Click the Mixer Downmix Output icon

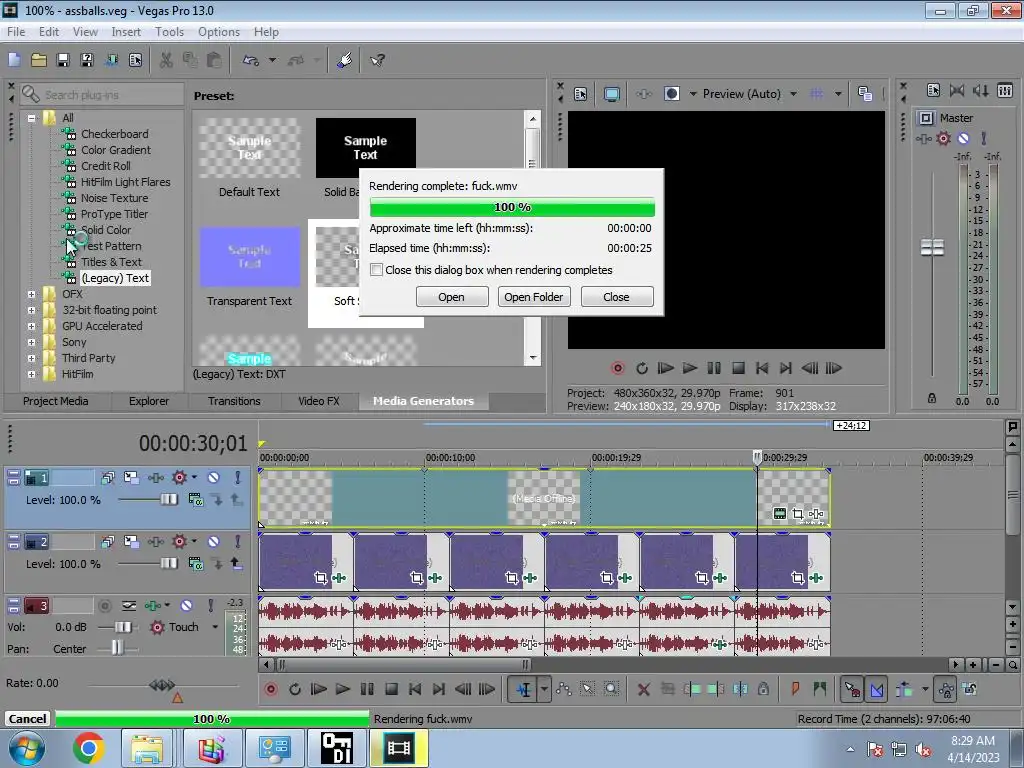[x=957, y=90]
